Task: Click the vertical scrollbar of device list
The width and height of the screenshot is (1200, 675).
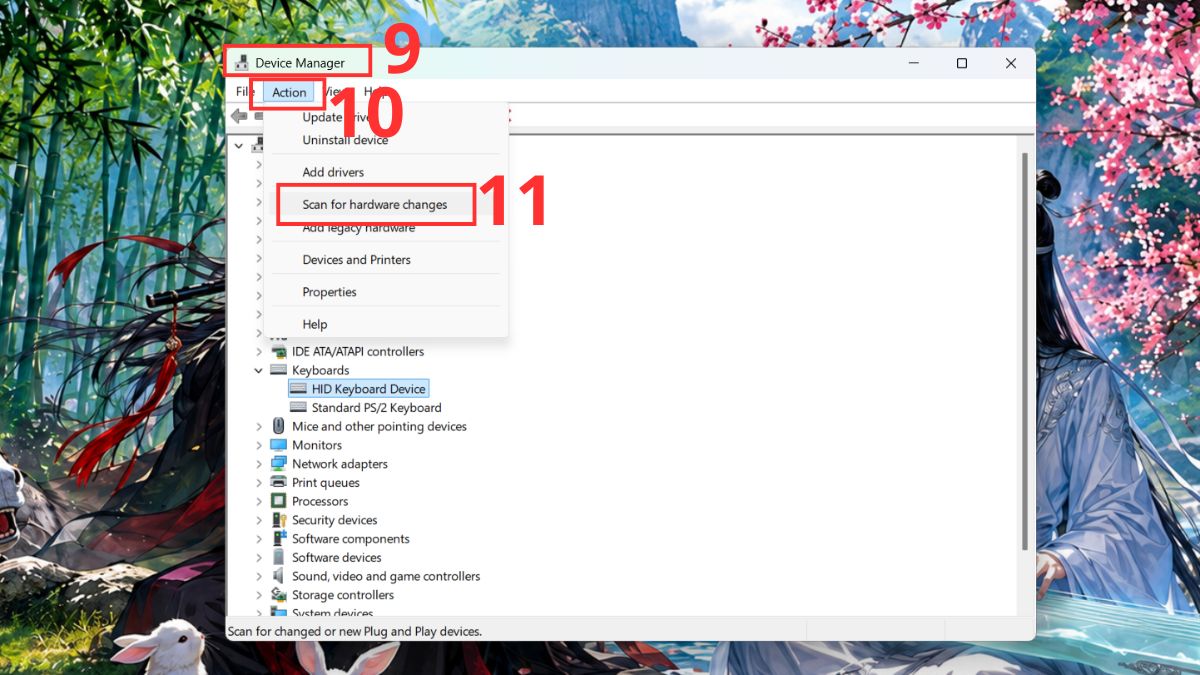Action: [1024, 350]
